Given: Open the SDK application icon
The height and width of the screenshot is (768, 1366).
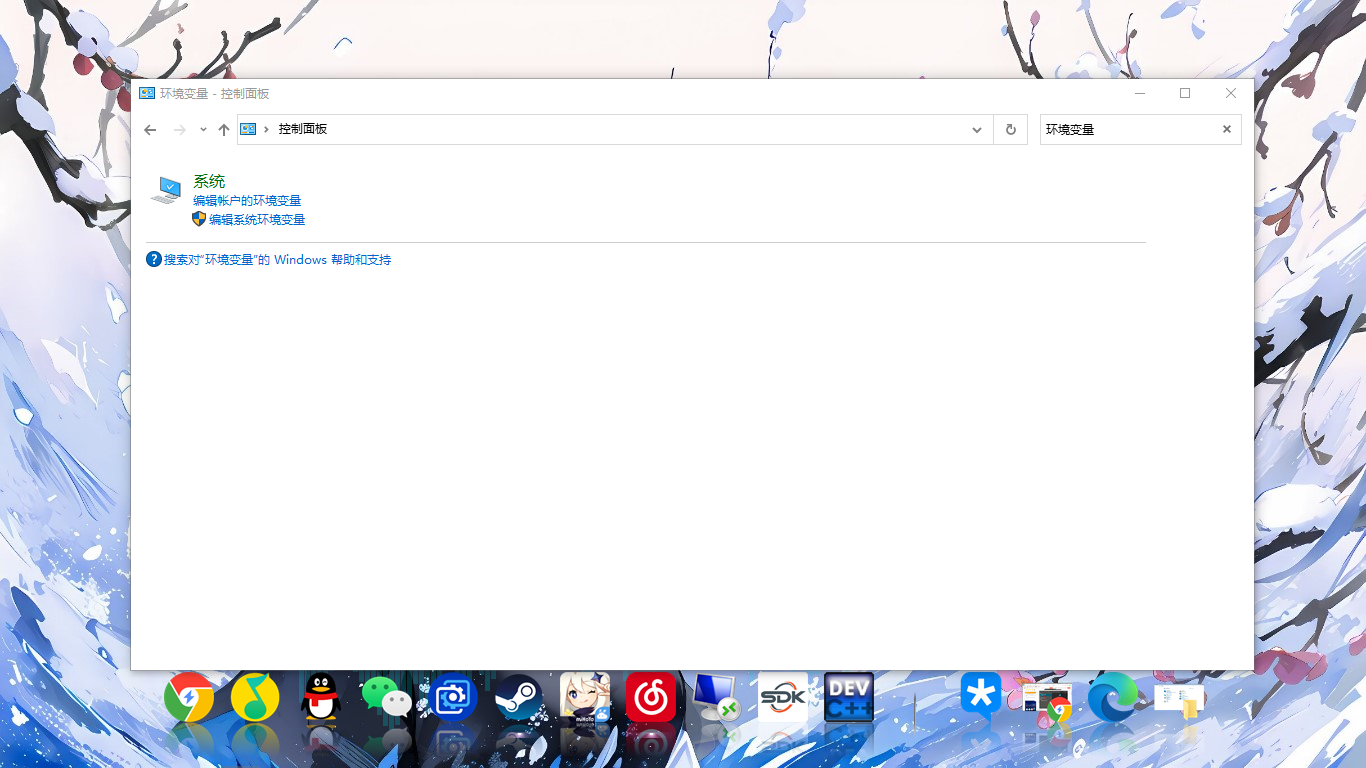Looking at the screenshot, I should click(782, 698).
